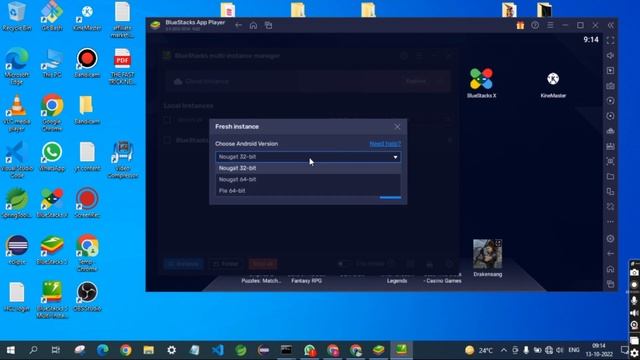
Task: Select the OBS Studio desktop shortcut
Action: tap(87, 297)
